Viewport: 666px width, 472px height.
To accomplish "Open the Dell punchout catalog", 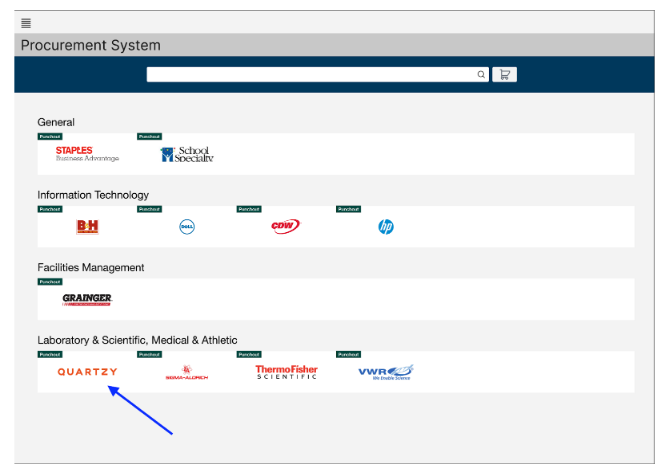I will pos(187,226).
